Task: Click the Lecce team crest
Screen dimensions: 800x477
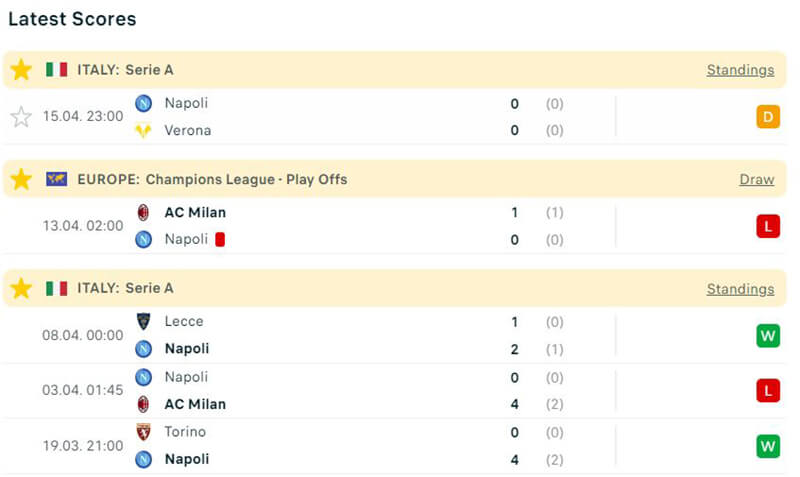Action: pyautogui.click(x=144, y=321)
